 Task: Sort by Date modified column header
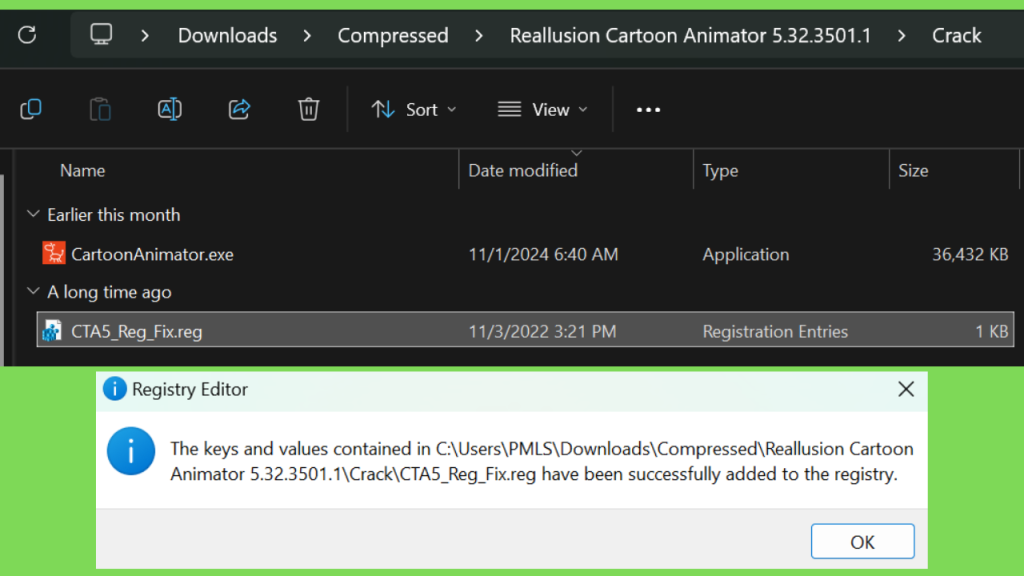click(522, 170)
